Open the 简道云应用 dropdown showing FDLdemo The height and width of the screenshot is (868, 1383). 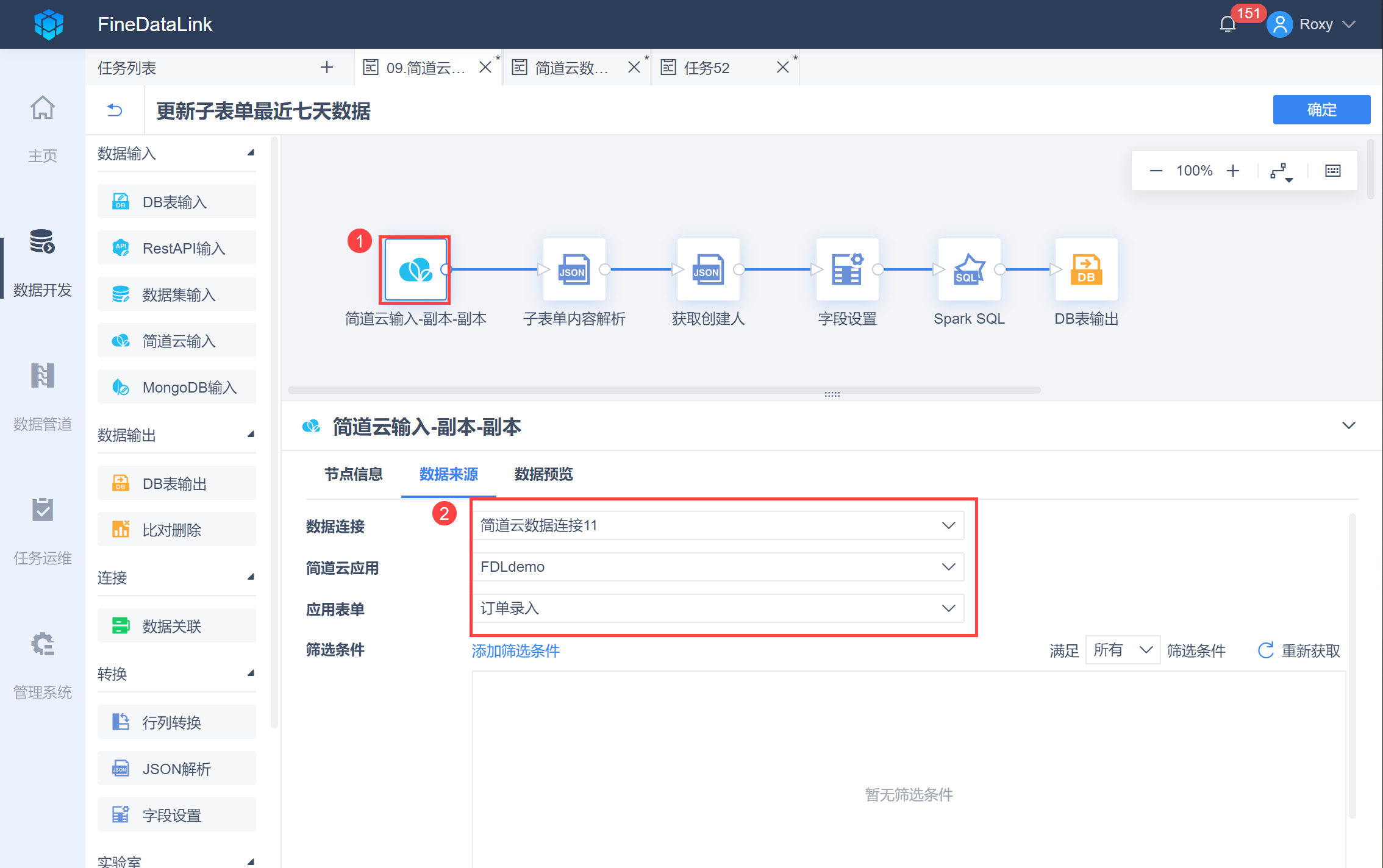click(x=718, y=567)
